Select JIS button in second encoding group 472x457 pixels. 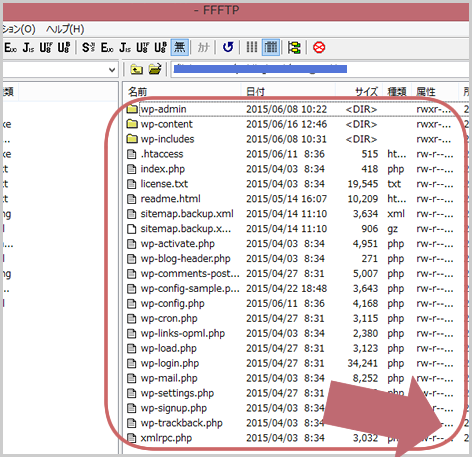pos(125,48)
